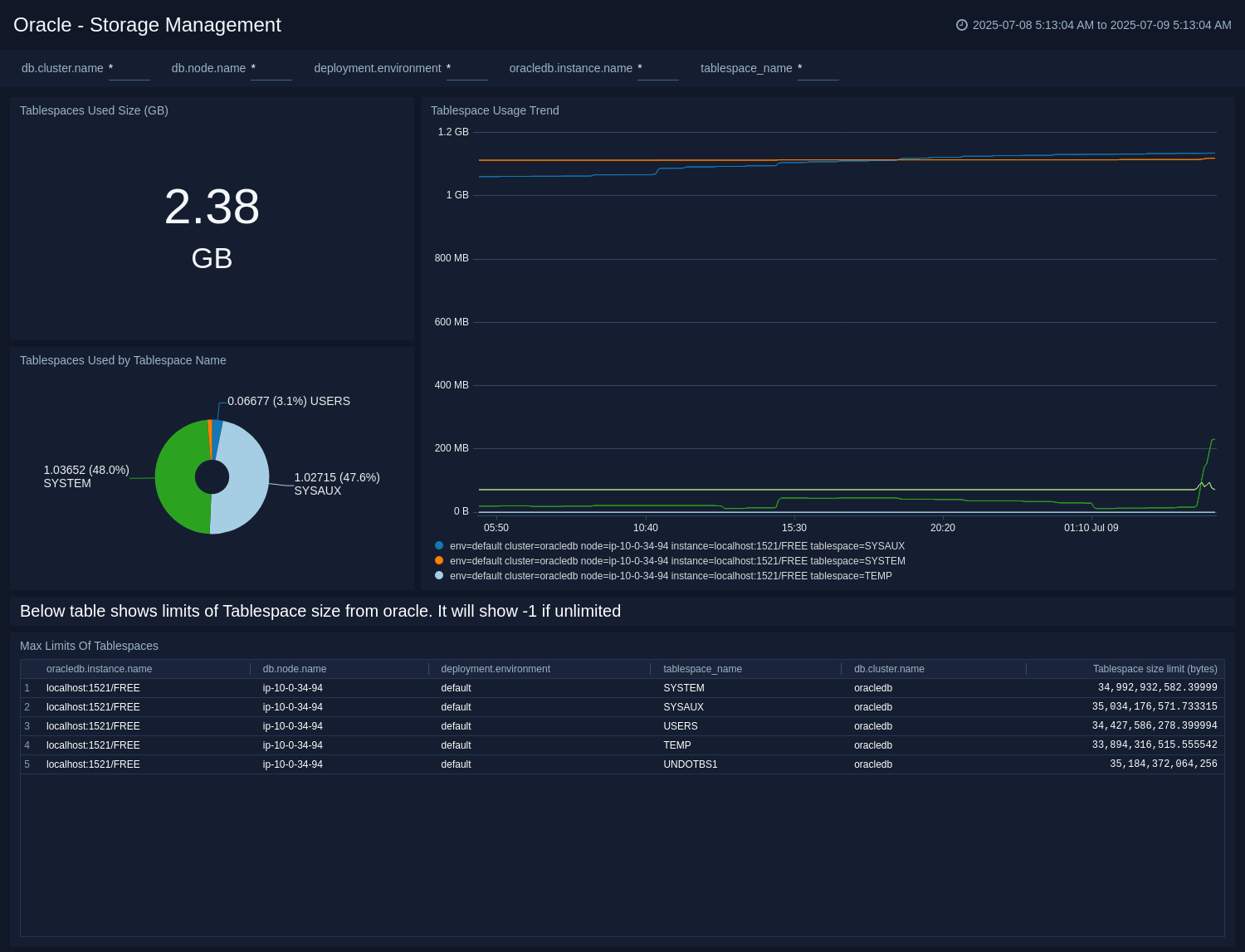Viewport: 1245px width, 952px height.
Task: Click the Tablespace Usage Trend panel title
Action: tap(495, 110)
